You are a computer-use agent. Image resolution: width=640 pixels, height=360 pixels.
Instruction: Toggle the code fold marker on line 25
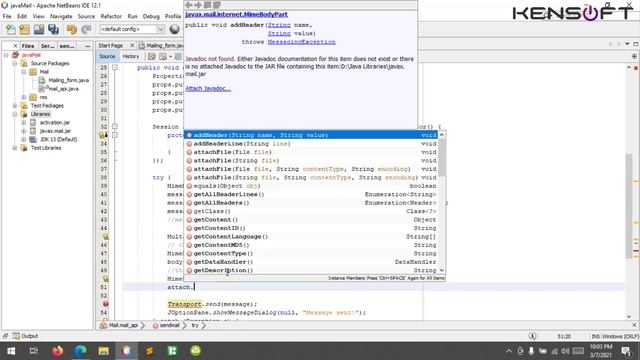tap(115, 67)
